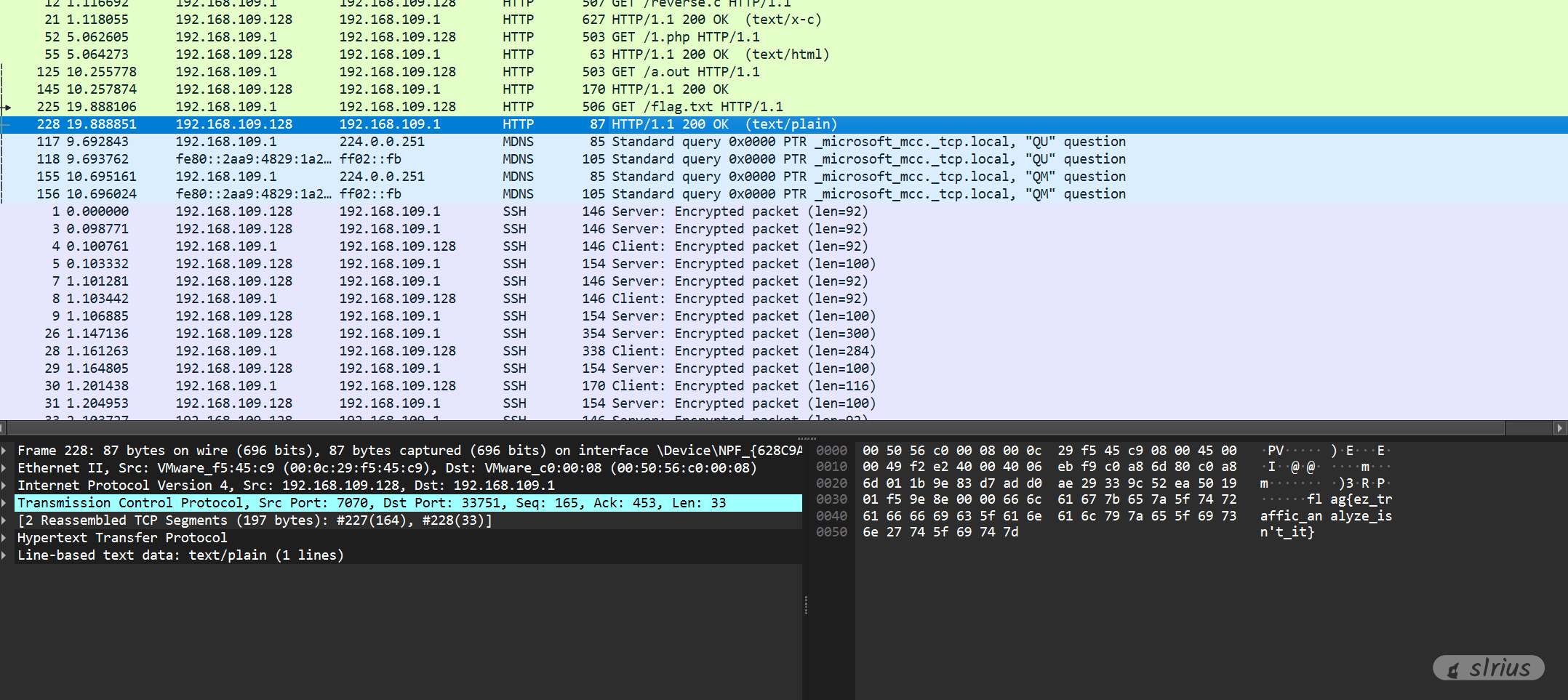Expand the Reassembled TCP Segments entry
This screenshot has width=1568, height=700.
[5, 520]
